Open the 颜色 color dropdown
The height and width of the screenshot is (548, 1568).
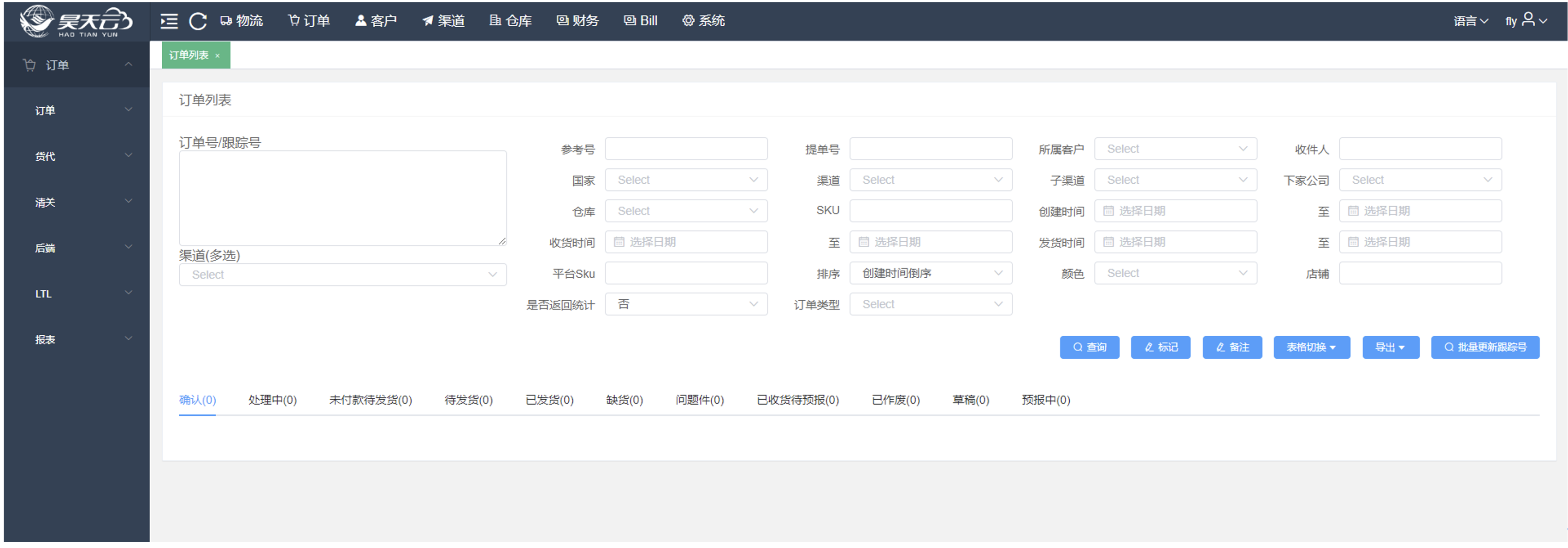pos(1175,273)
